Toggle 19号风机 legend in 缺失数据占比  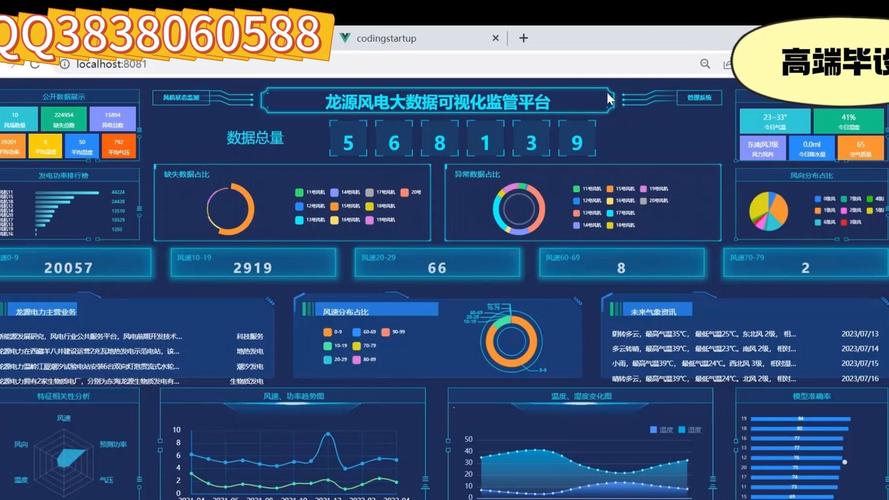(x=380, y=219)
